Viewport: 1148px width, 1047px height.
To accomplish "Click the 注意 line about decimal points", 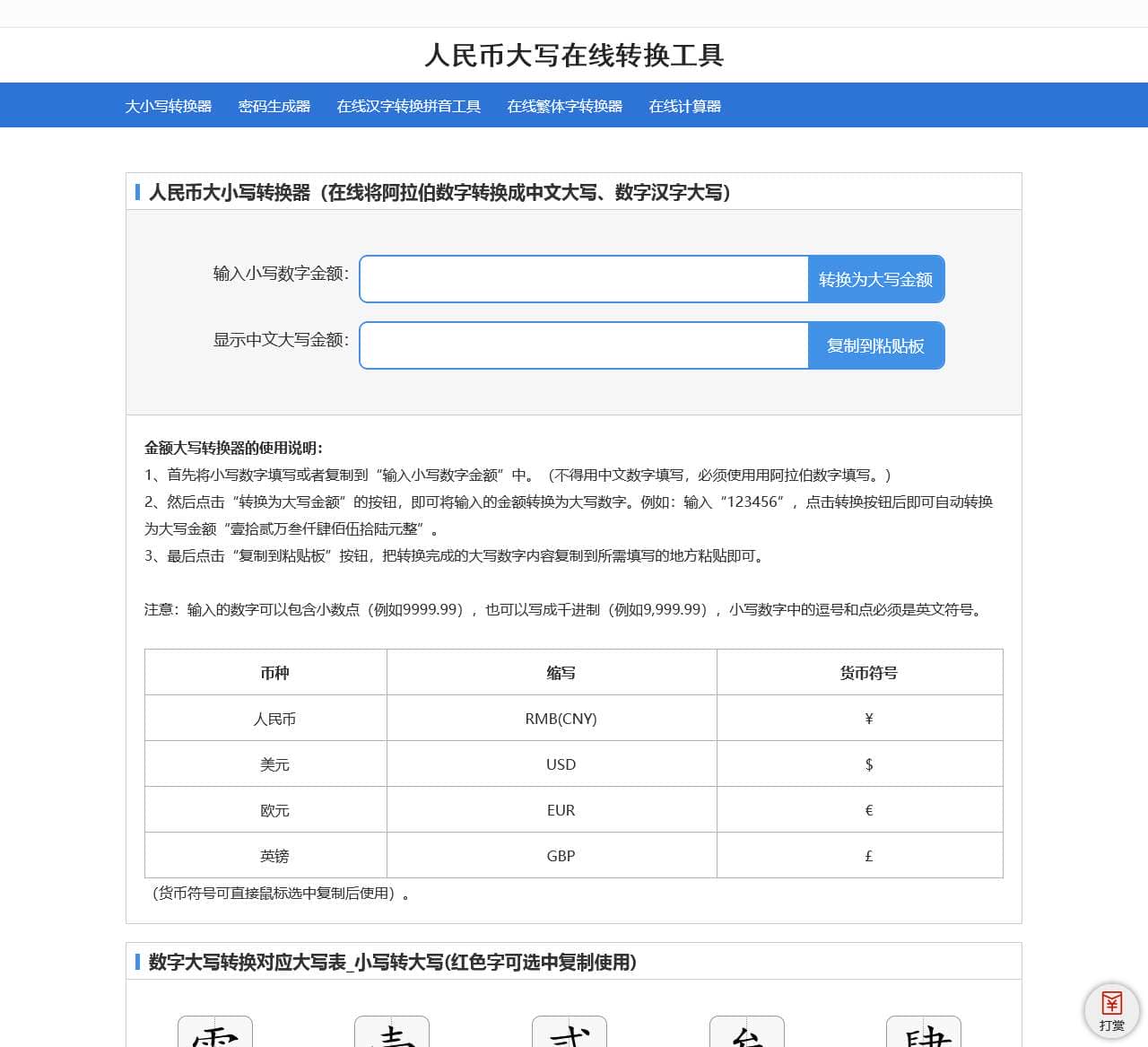I will tap(565, 609).
